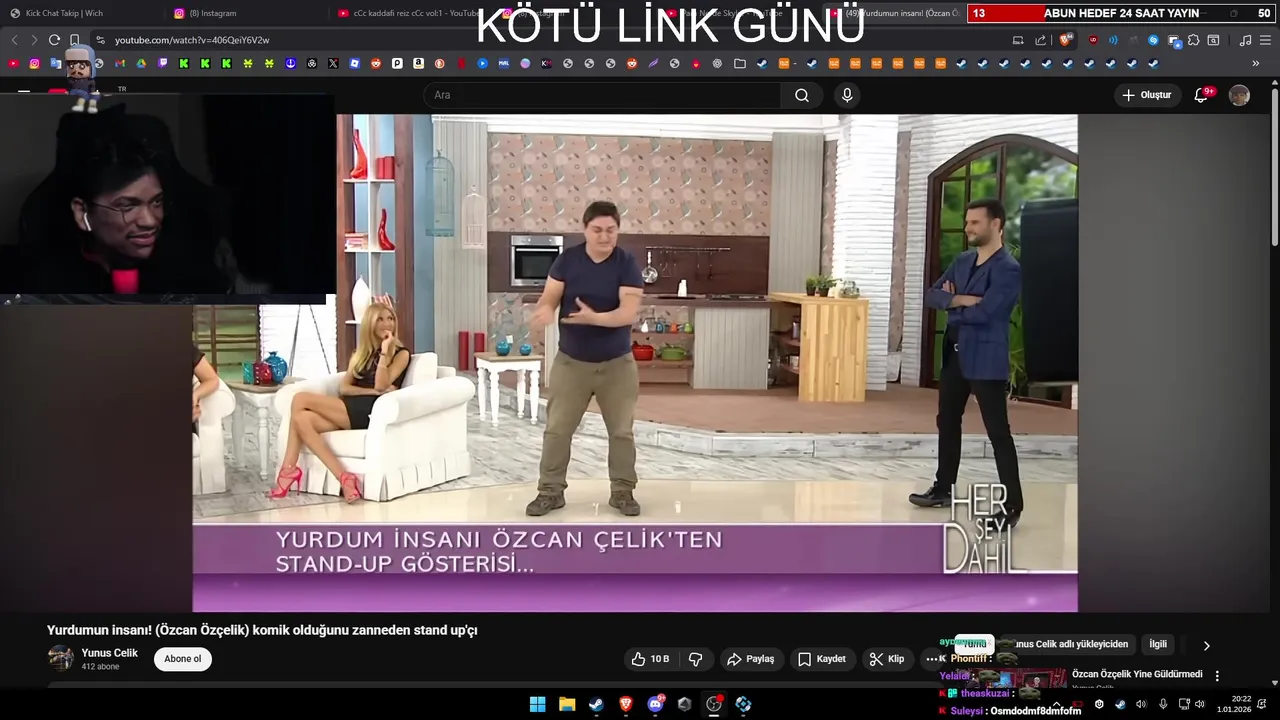This screenshot has width=1280, height=720.
Task: Dislike the video with thumbs down
Action: click(695, 659)
